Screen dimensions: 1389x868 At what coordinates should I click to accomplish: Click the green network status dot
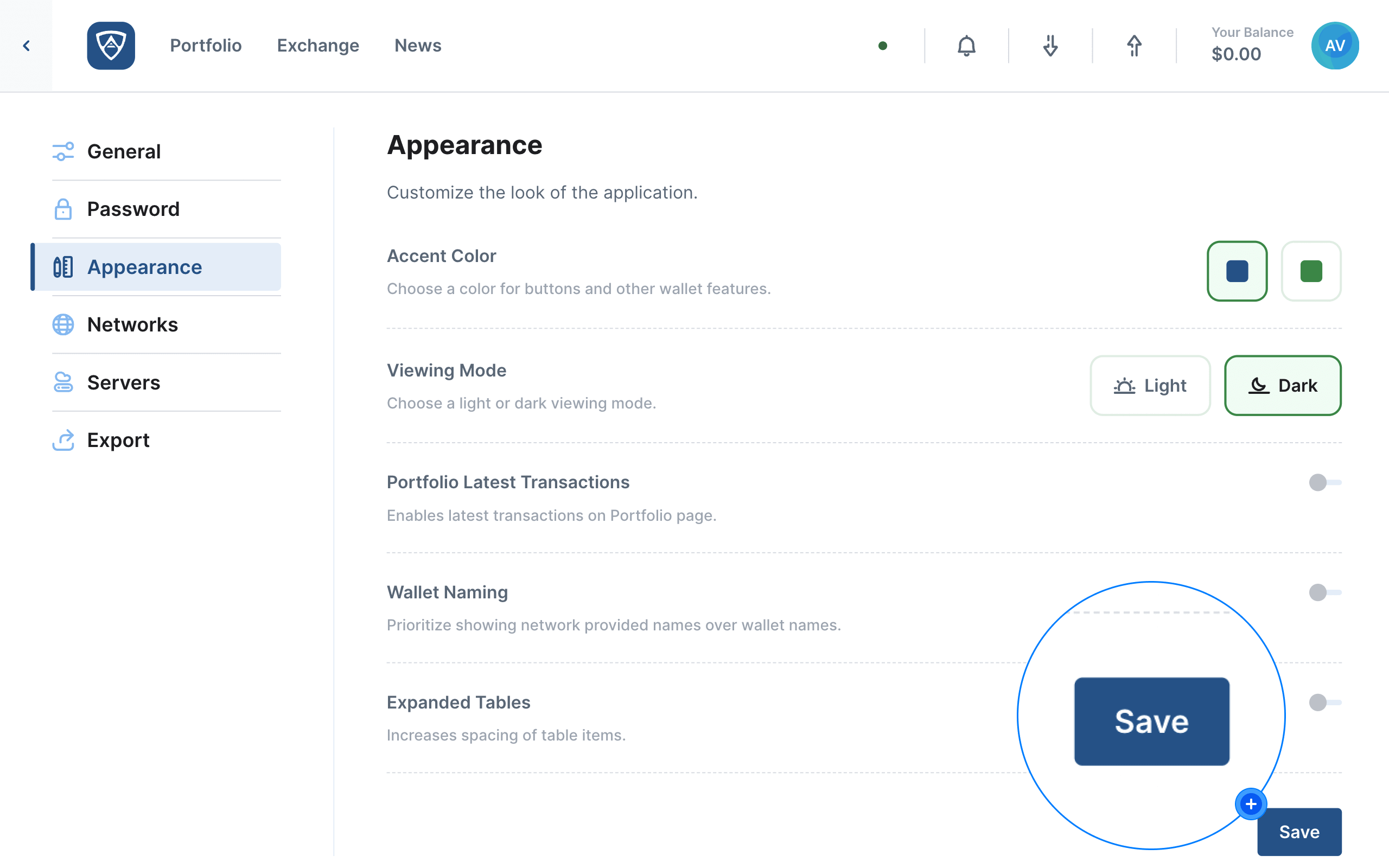tap(883, 46)
